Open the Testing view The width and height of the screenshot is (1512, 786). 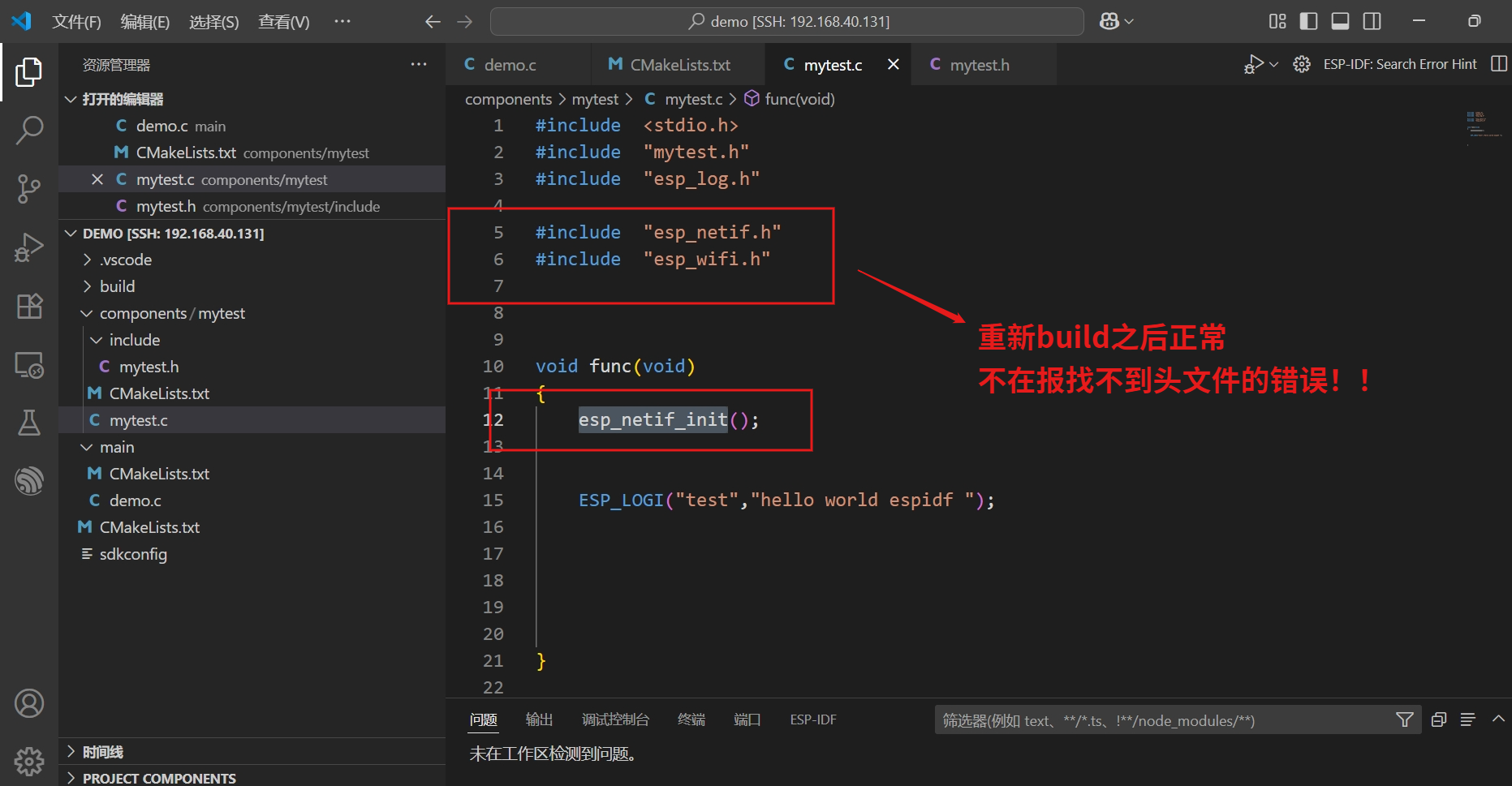[30, 423]
